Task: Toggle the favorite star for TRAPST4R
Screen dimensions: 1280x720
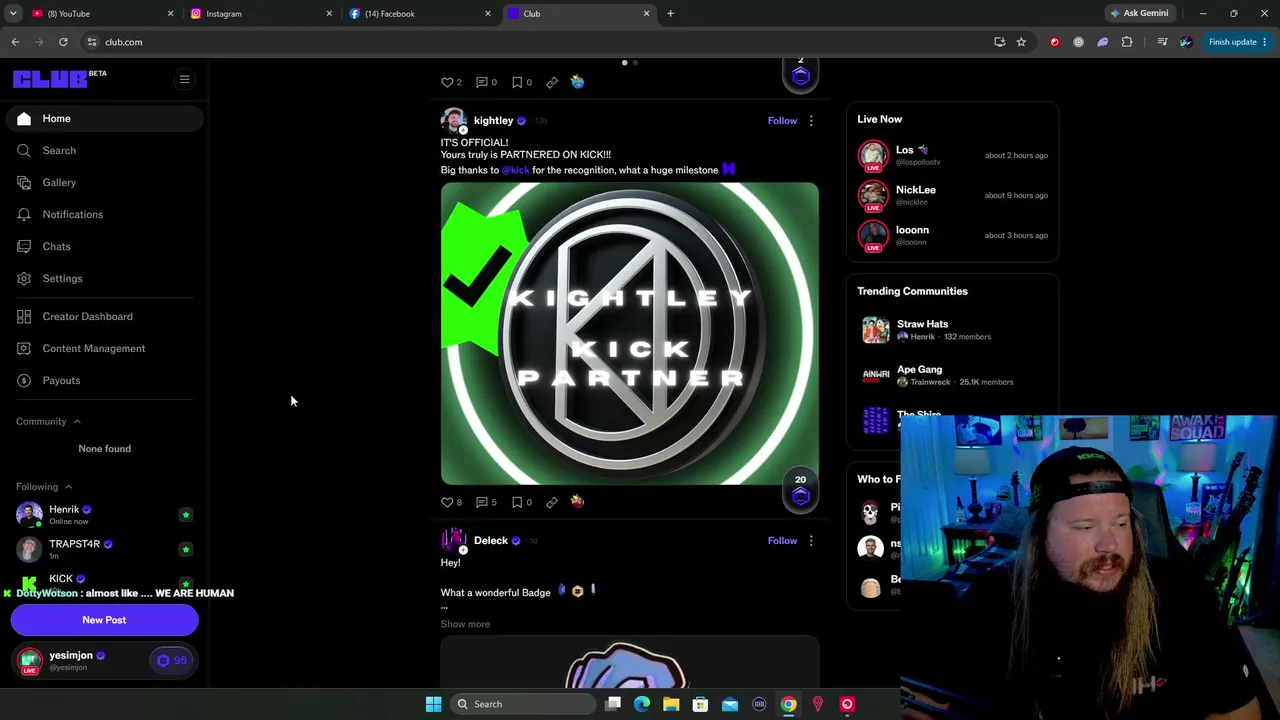Action: pyautogui.click(x=185, y=549)
